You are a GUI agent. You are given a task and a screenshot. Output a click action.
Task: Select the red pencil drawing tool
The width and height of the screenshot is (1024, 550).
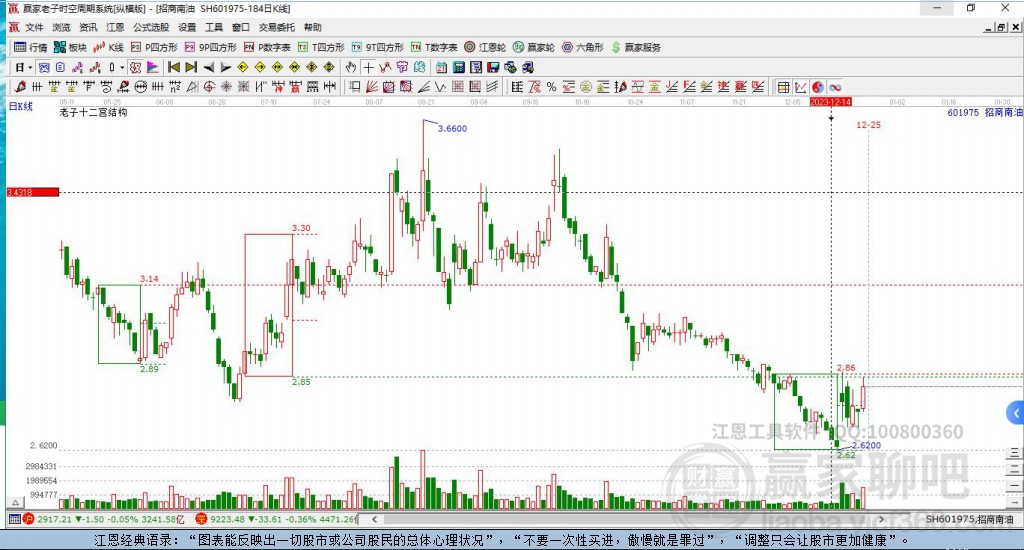click(20, 87)
